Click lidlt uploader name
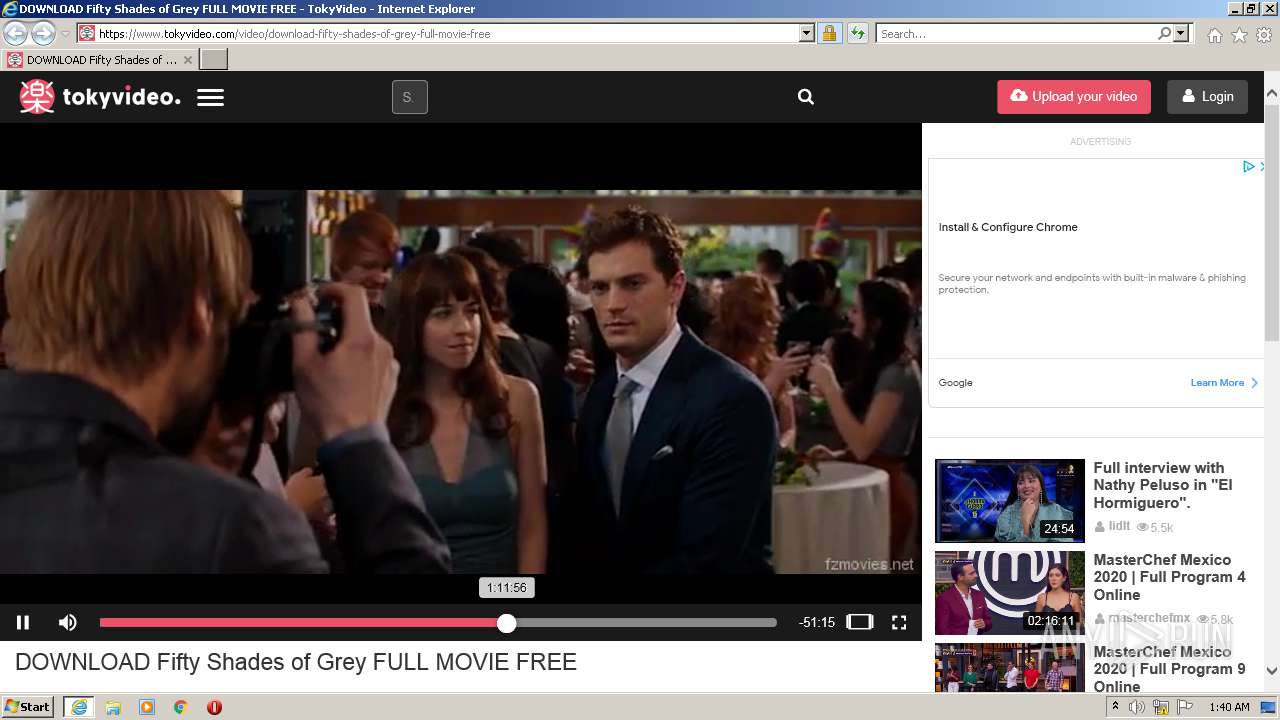This screenshot has width=1280, height=720. coord(1119,526)
